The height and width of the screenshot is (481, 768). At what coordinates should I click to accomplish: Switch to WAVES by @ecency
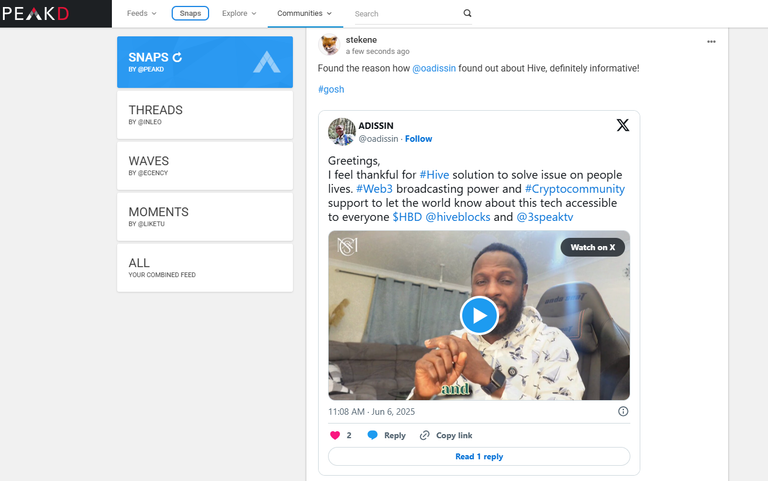[205, 166]
